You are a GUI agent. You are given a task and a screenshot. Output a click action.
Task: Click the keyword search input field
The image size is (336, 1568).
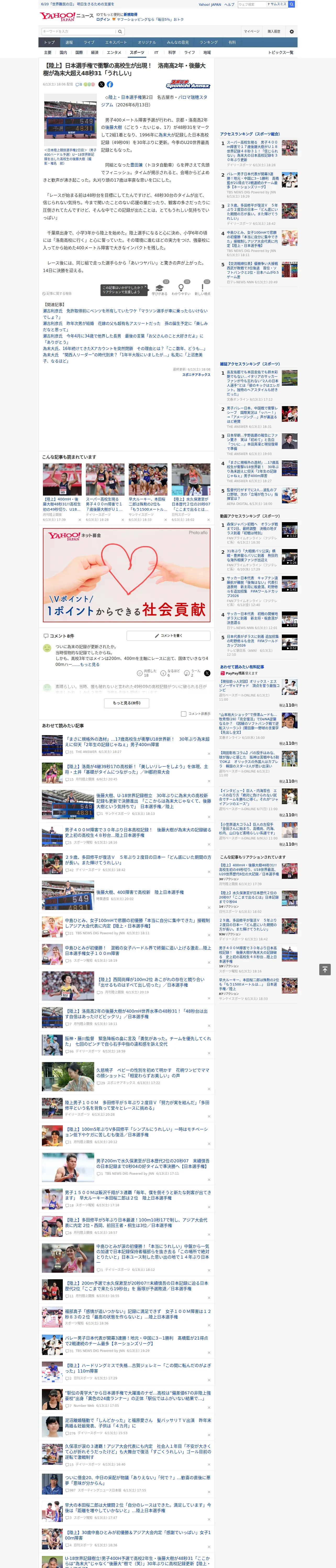coord(78,32)
